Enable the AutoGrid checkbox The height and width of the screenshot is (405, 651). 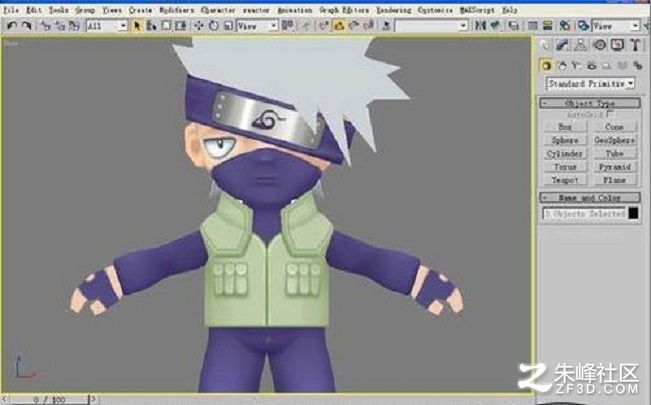[609, 113]
